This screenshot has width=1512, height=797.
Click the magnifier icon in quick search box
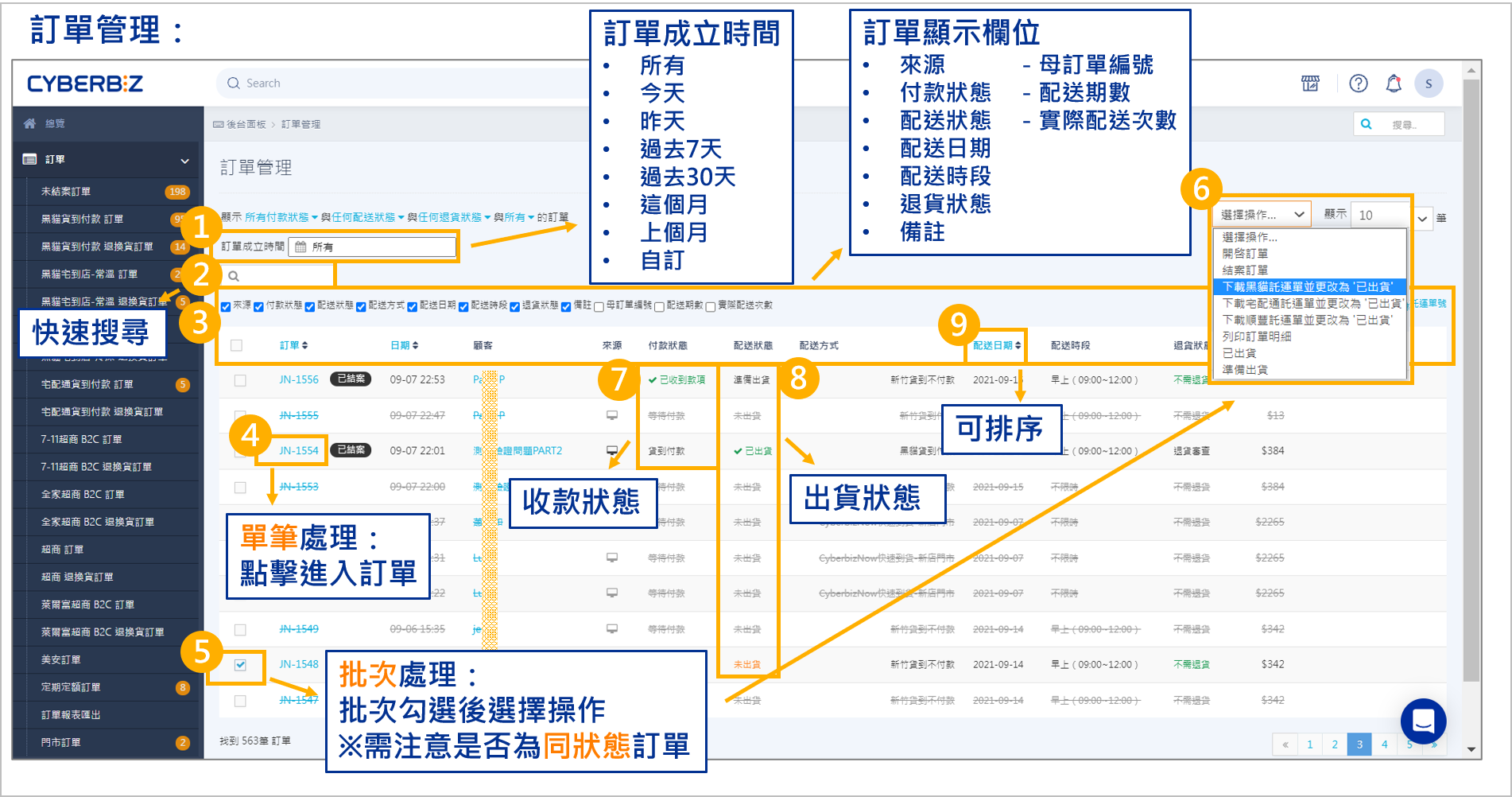pos(234,276)
